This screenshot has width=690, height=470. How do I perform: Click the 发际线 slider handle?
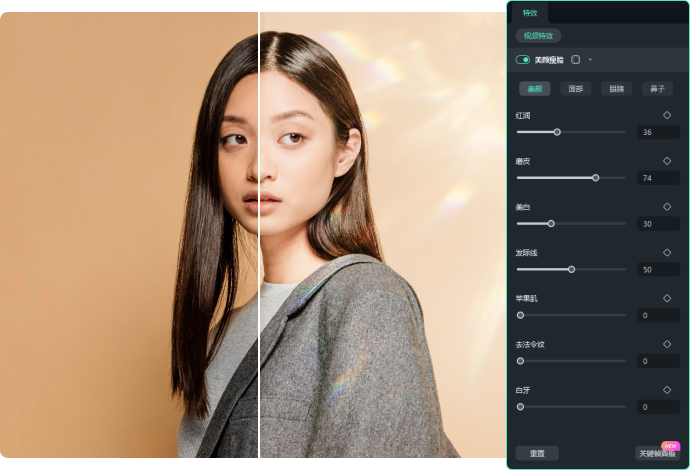pyautogui.click(x=571, y=269)
